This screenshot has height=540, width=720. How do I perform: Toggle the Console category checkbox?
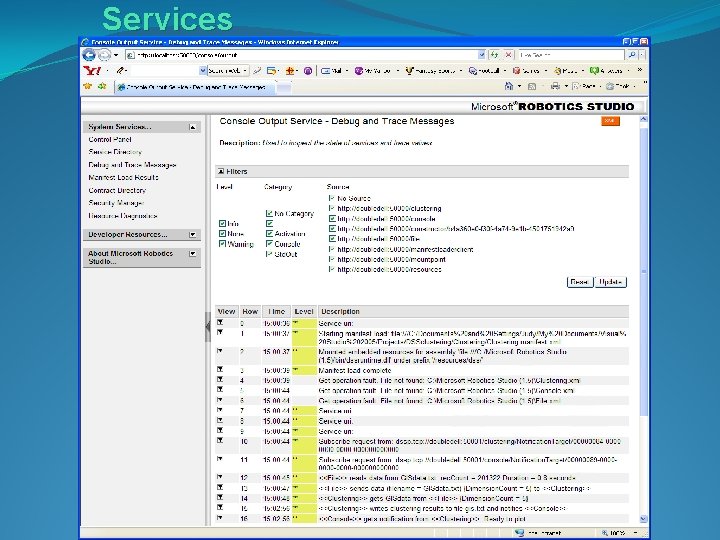coord(269,244)
